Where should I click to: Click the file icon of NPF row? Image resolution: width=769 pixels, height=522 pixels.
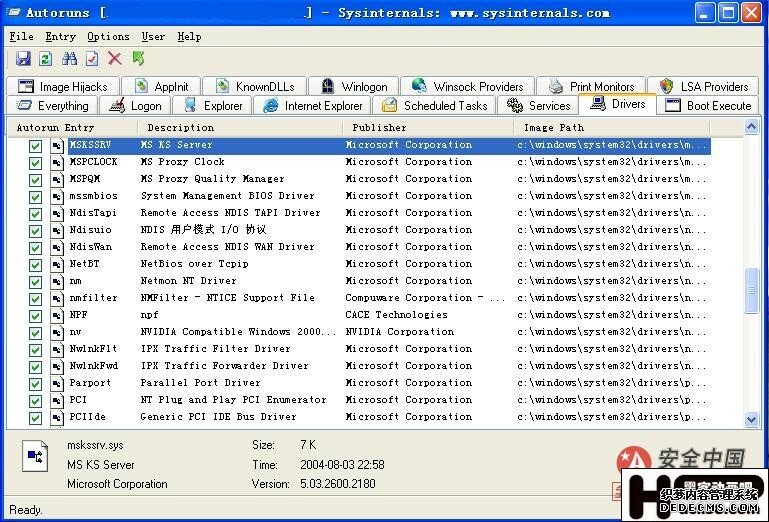(57, 315)
